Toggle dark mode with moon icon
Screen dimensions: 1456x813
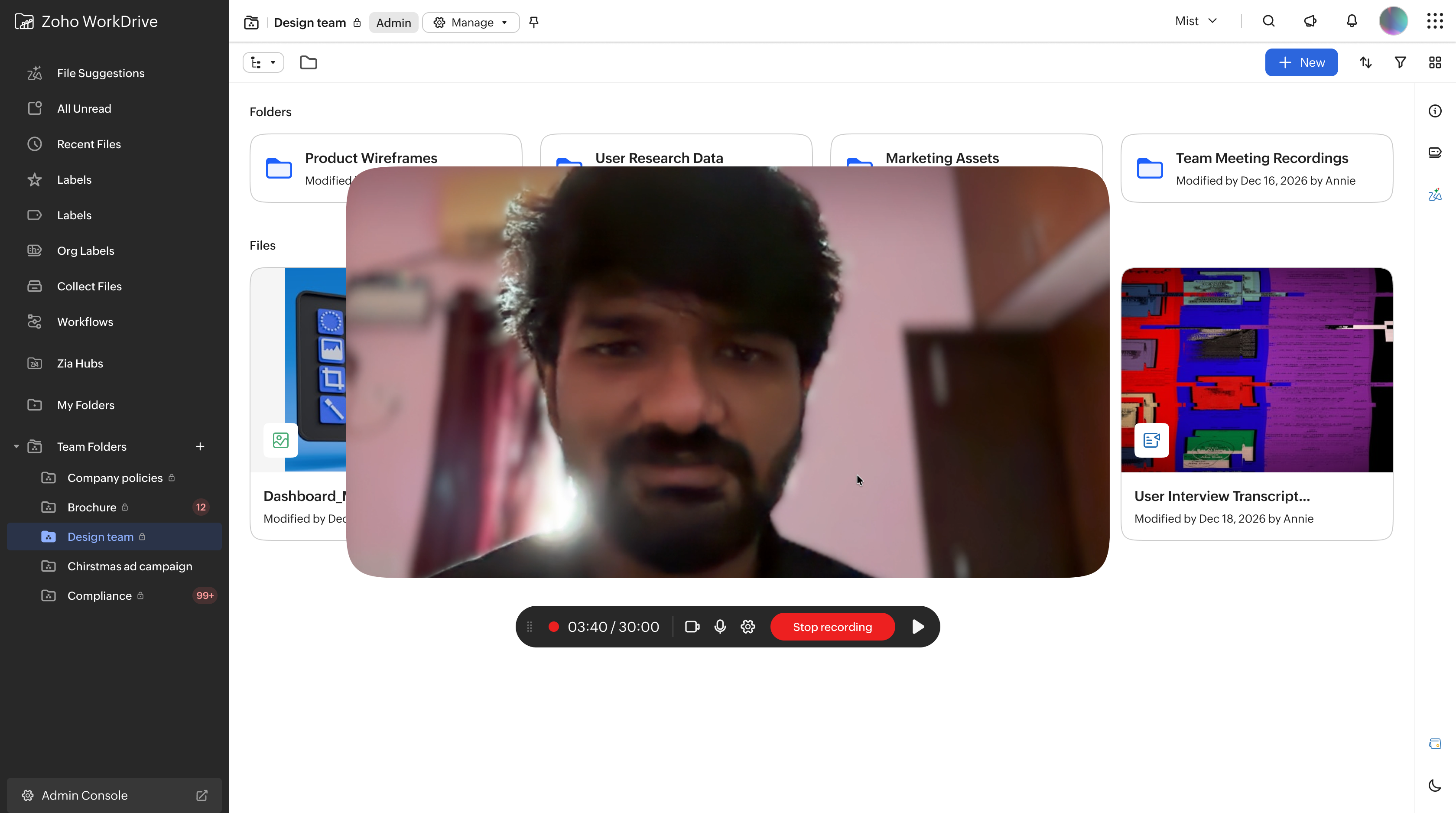tap(1435, 785)
